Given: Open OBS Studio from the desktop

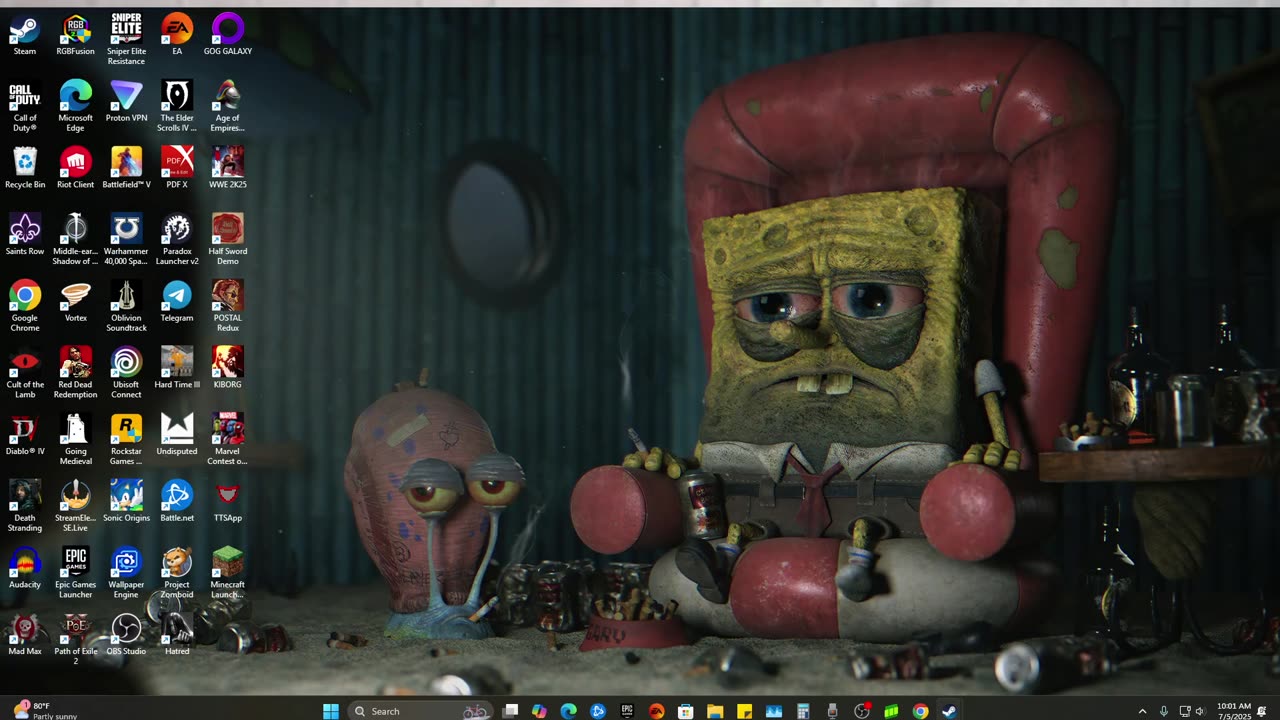Looking at the screenshot, I should (126, 635).
